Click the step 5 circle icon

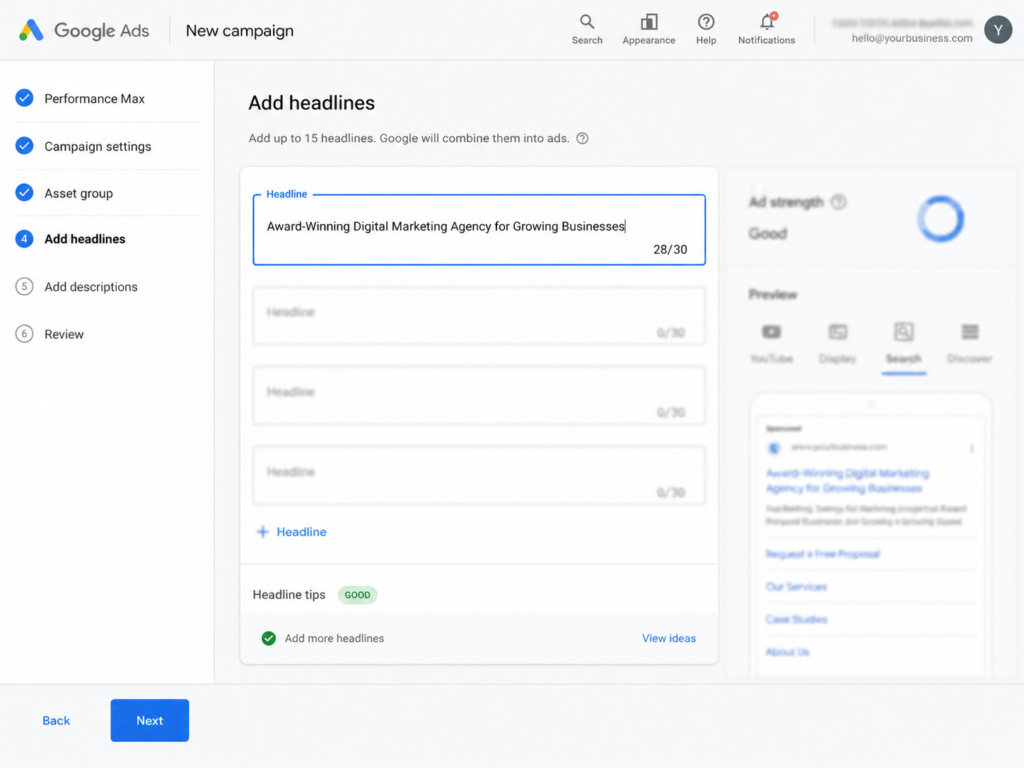click(24, 286)
